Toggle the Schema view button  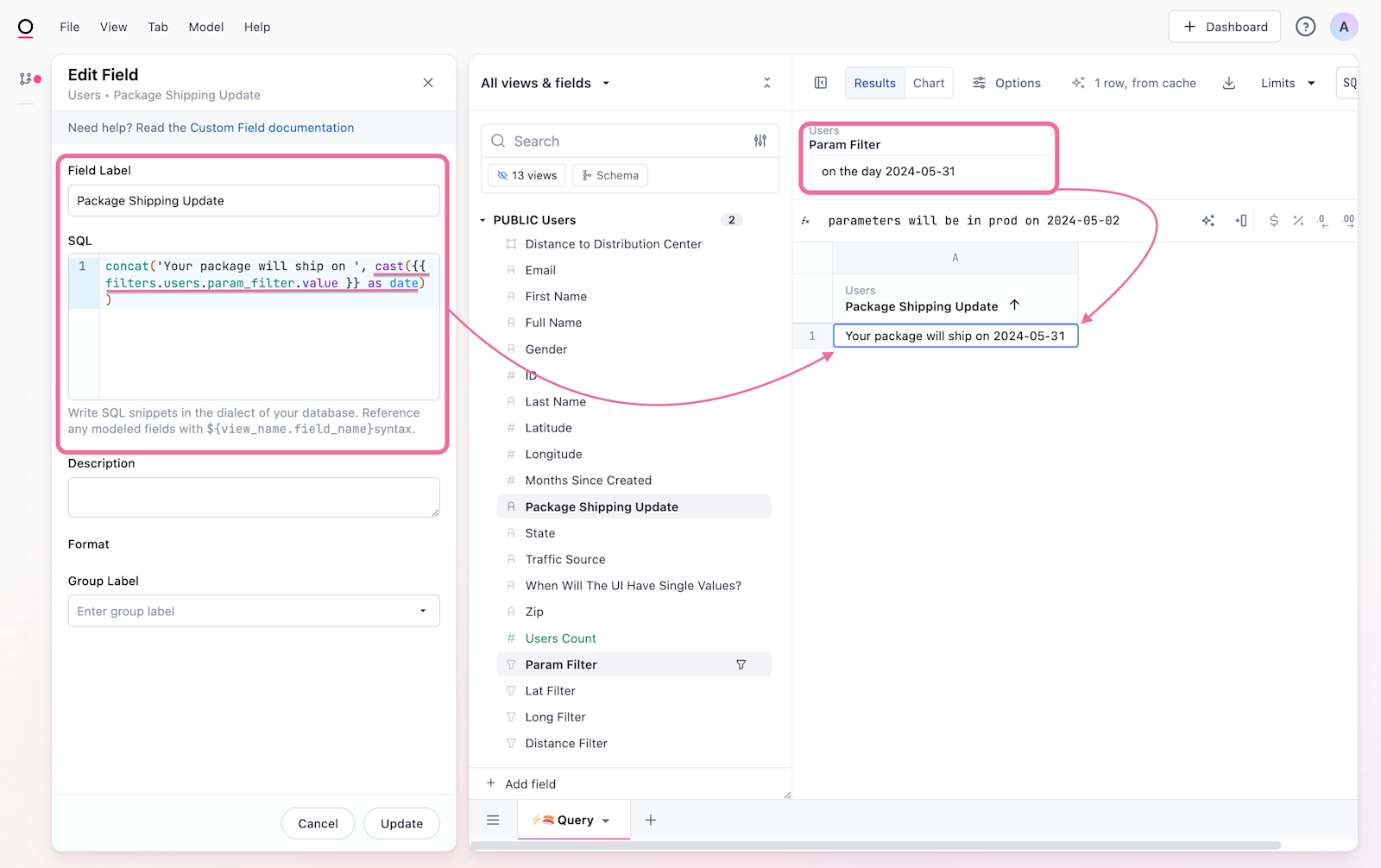pyautogui.click(x=610, y=175)
